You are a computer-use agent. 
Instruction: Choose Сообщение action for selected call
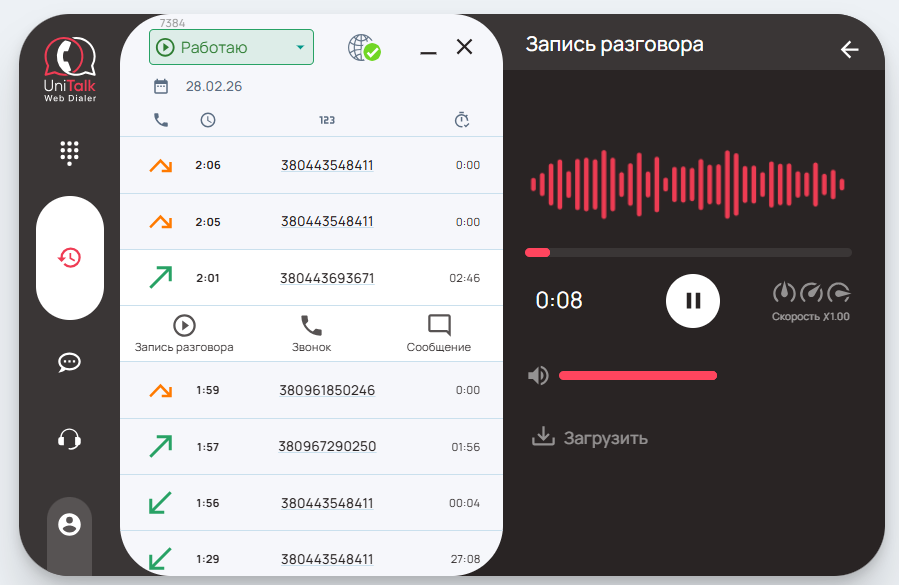click(x=438, y=334)
